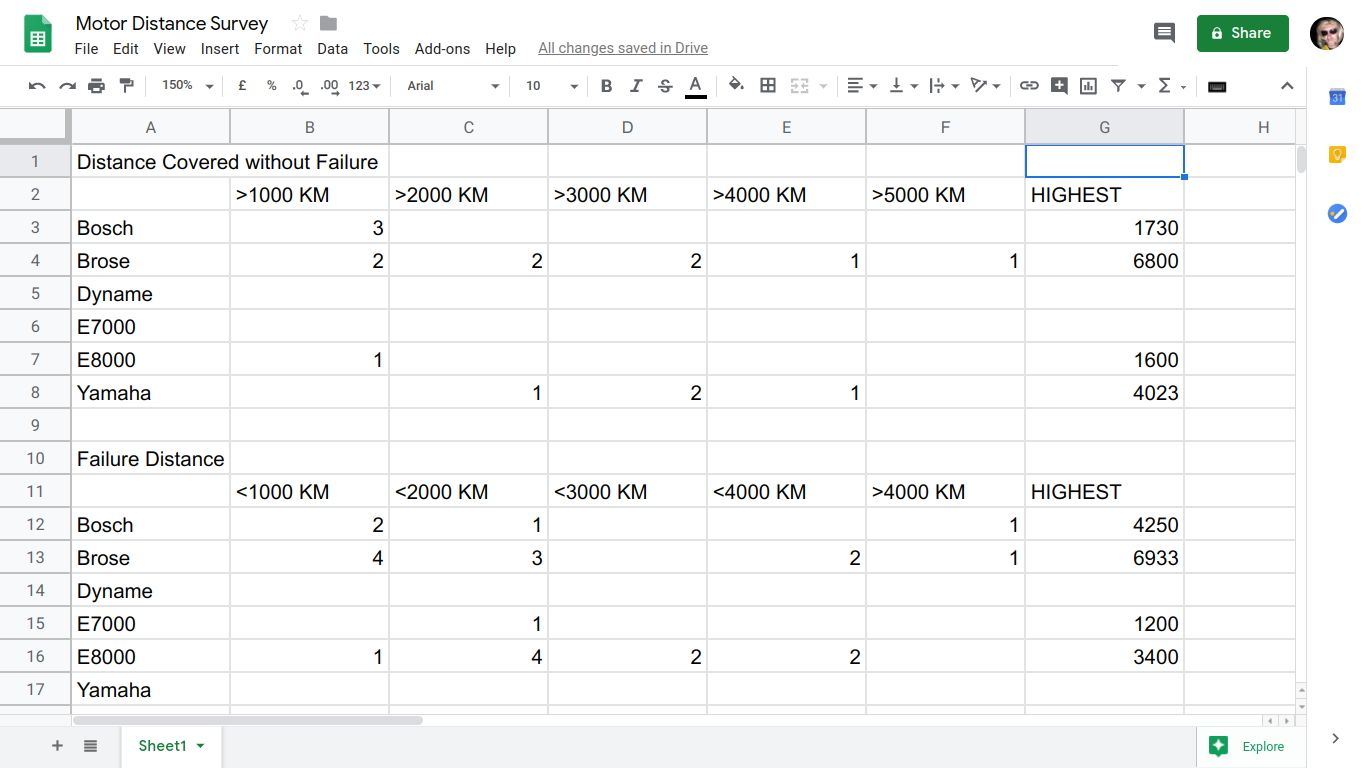Viewport: 1365px width, 768px height.
Task: Insert a link
Action: point(1029,86)
